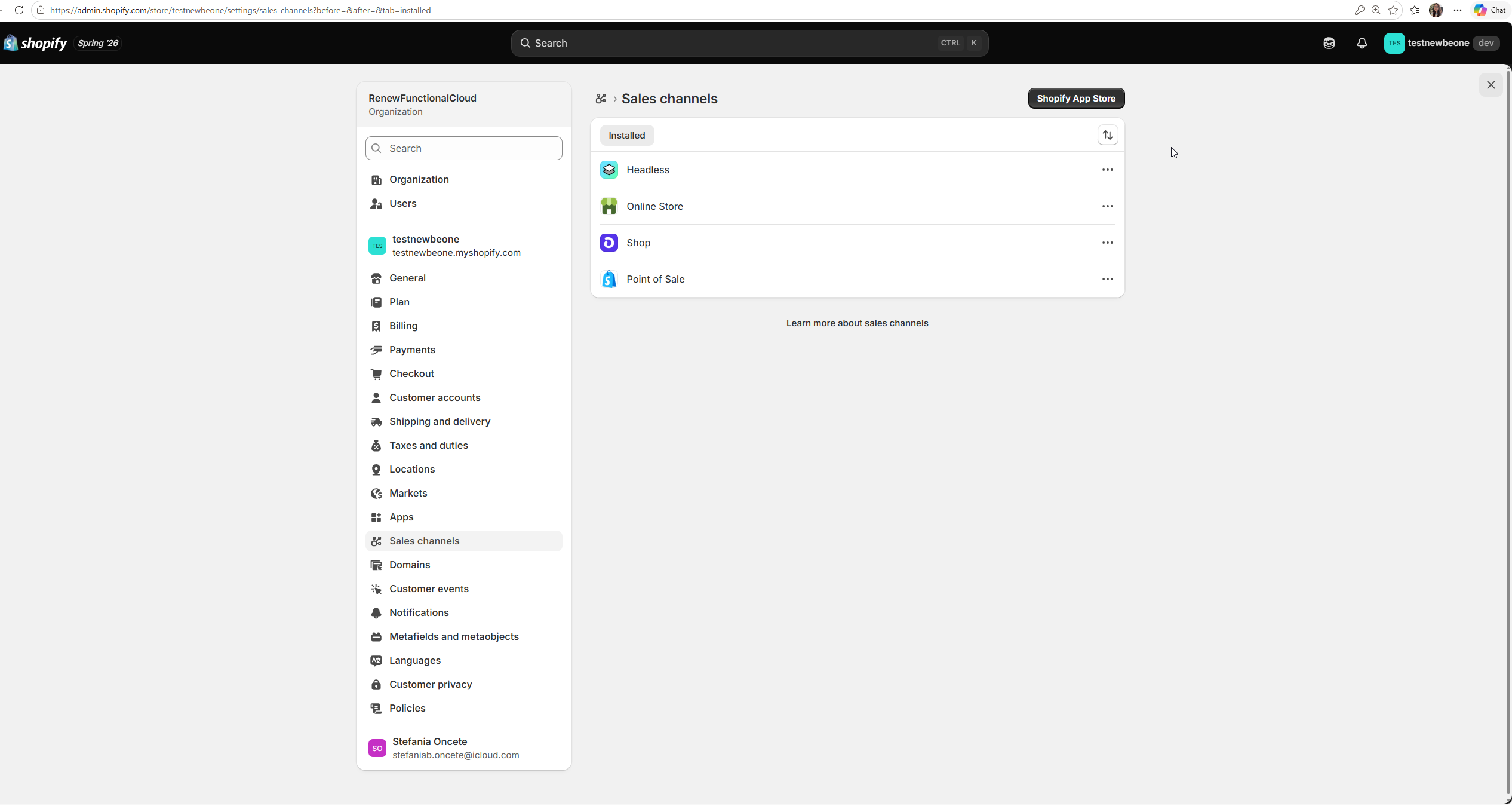Open more actions for Point of Sale

tap(1107, 279)
